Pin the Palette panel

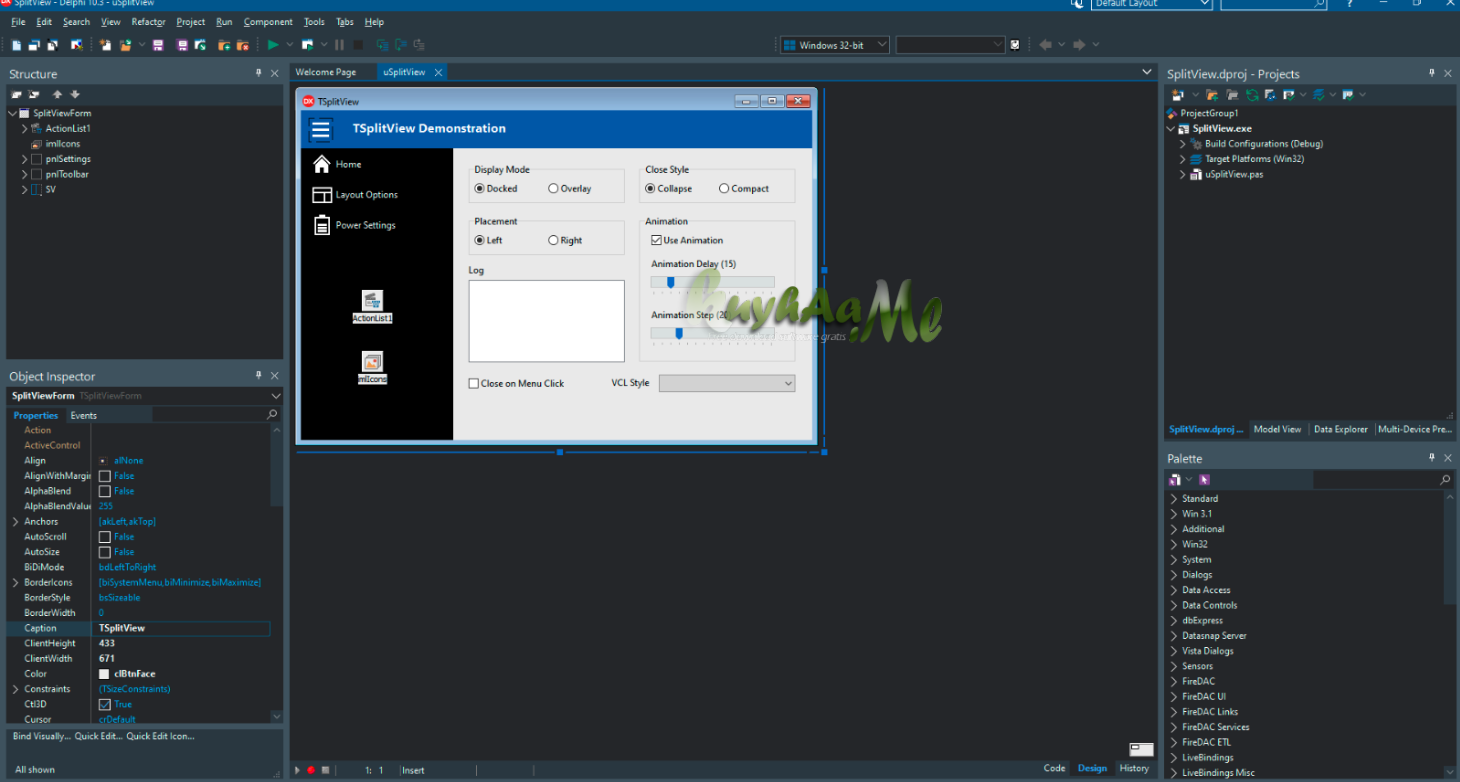pos(1431,458)
